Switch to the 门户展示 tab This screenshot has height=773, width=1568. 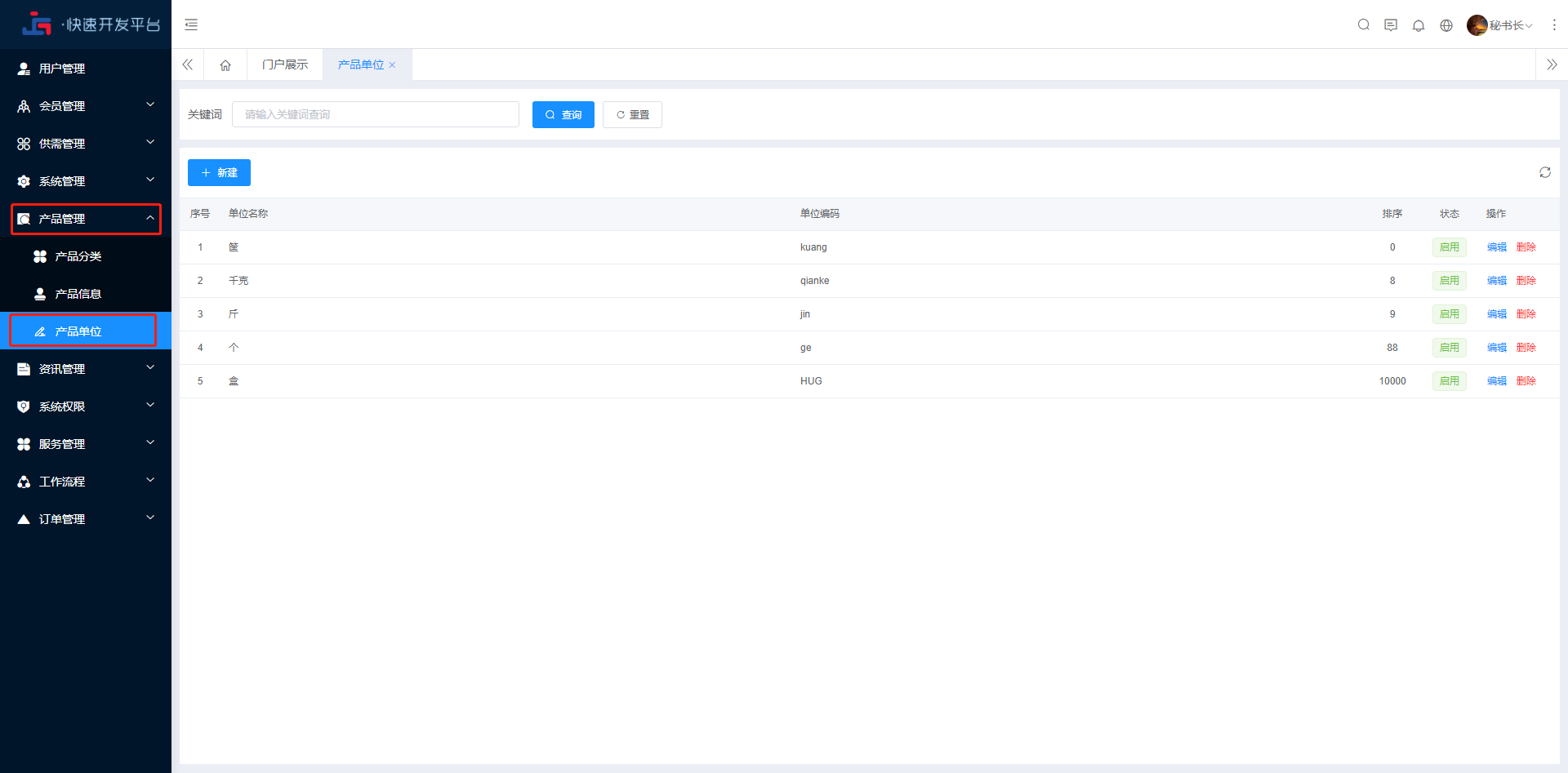(285, 65)
